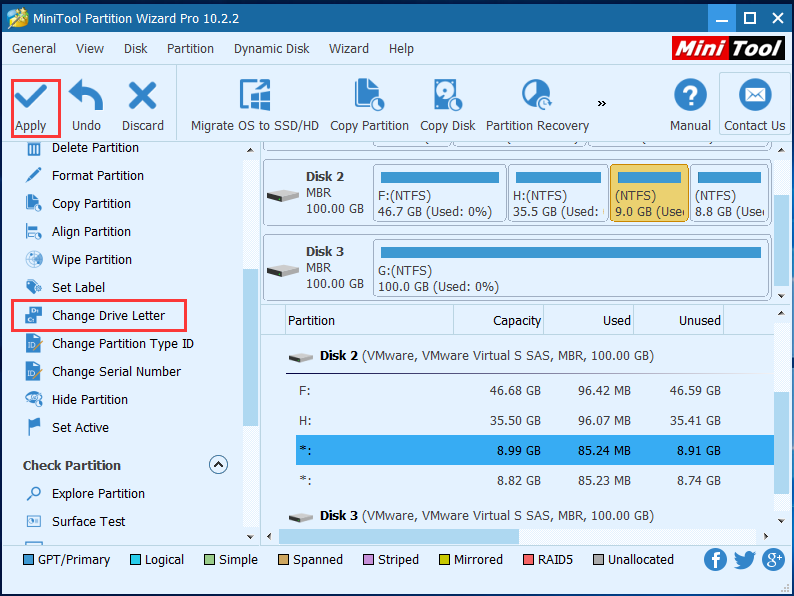Mark partition with Set Active
Image resolution: width=794 pixels, height=596 pixels.
80,427
